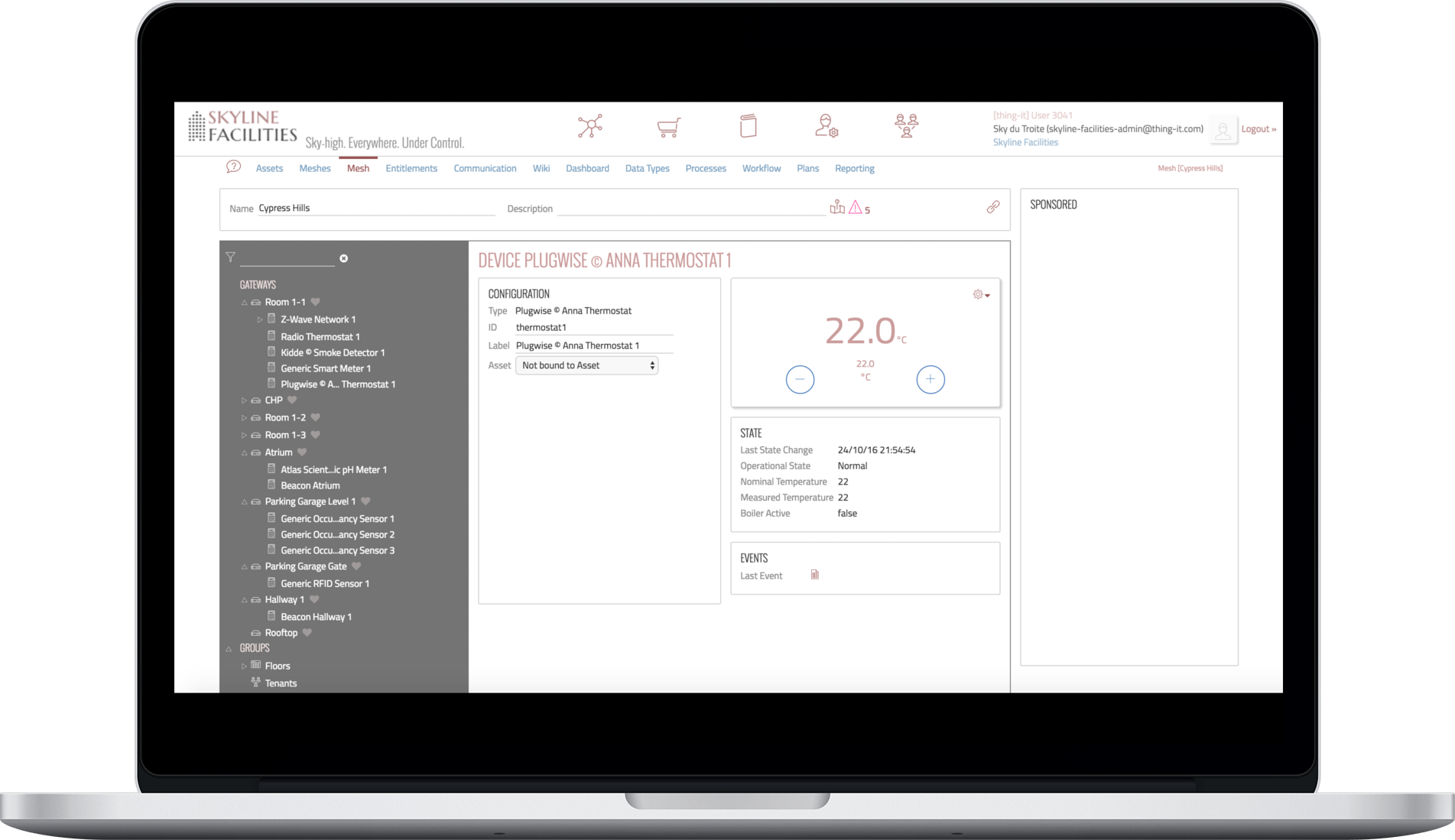
Task: Click the warning triangle alert icon
Action: [x=855, y=208]
